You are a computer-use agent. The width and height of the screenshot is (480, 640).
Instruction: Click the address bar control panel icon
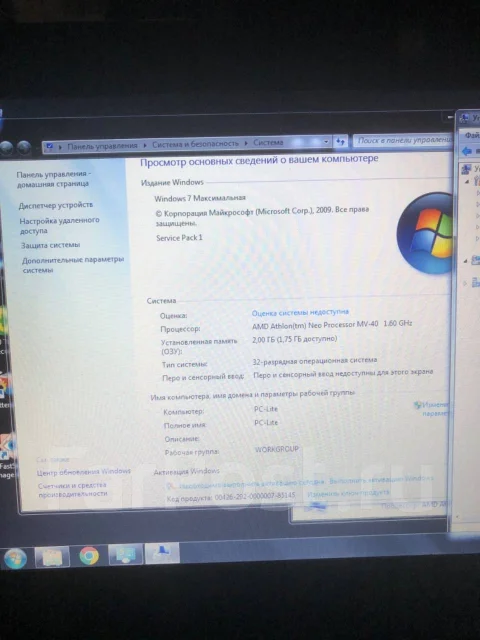49,146
